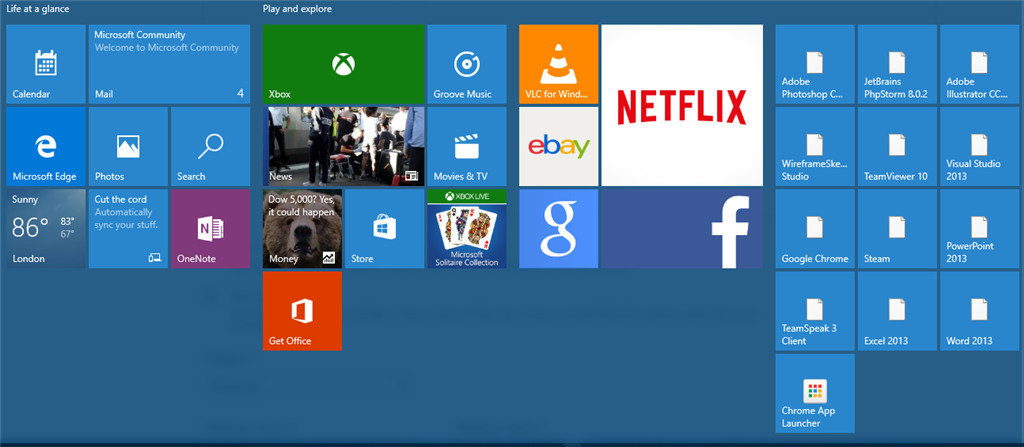The width and height of the screenshot is (1024, 447).
Task: Open the eBay tile
Action: tap(558, 146)
